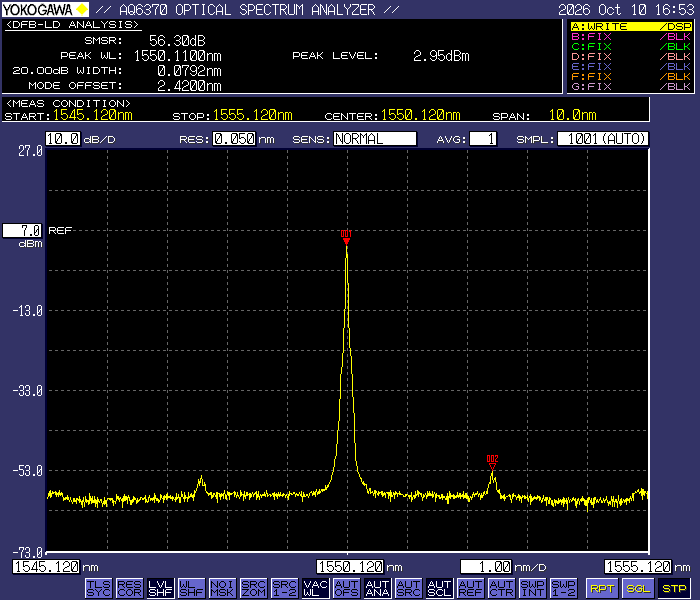Select trace A:WRITE /DSP

(631, 26)
